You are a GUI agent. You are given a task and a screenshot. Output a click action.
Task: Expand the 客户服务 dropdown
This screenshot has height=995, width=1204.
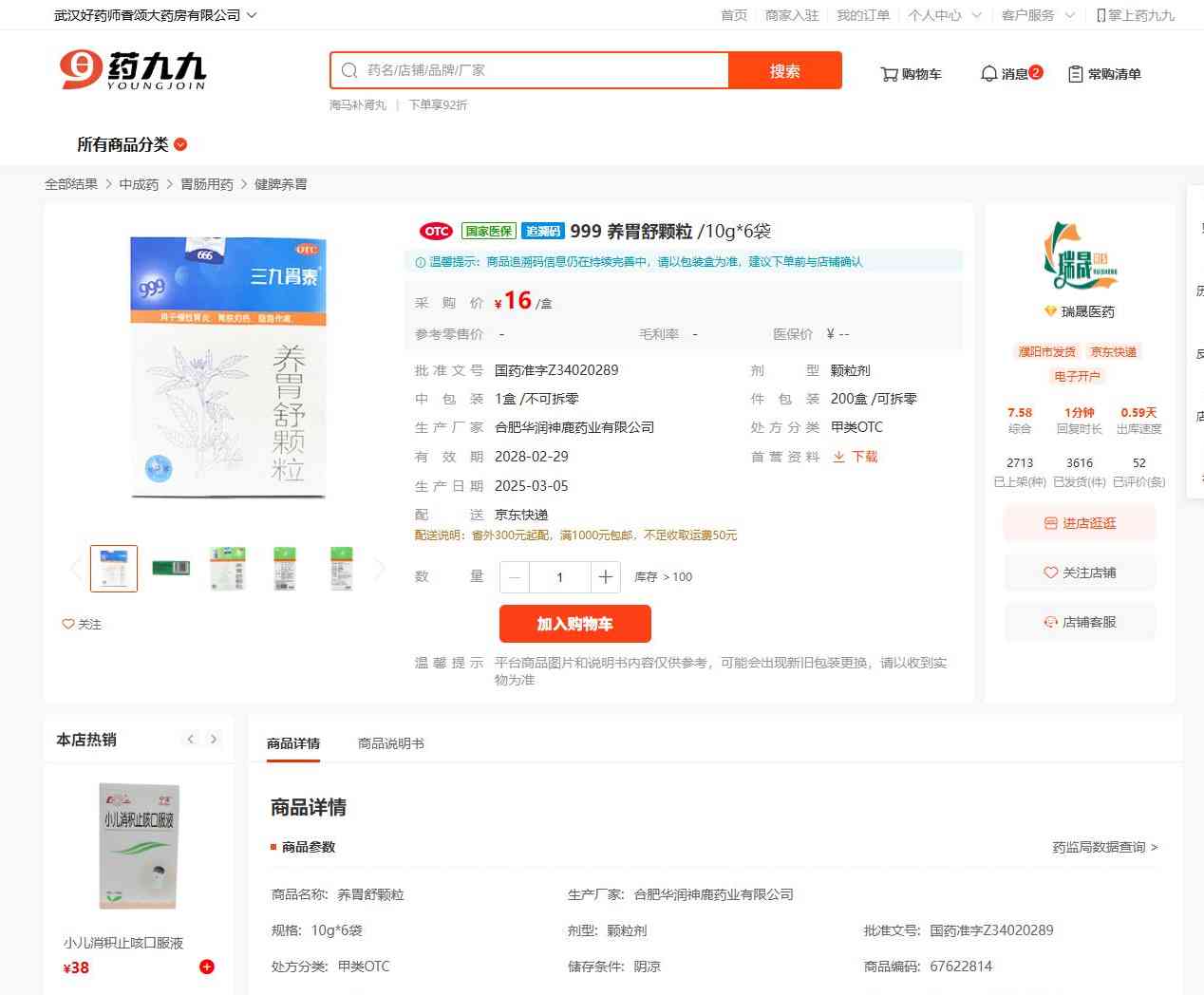tap(1037, 15)
